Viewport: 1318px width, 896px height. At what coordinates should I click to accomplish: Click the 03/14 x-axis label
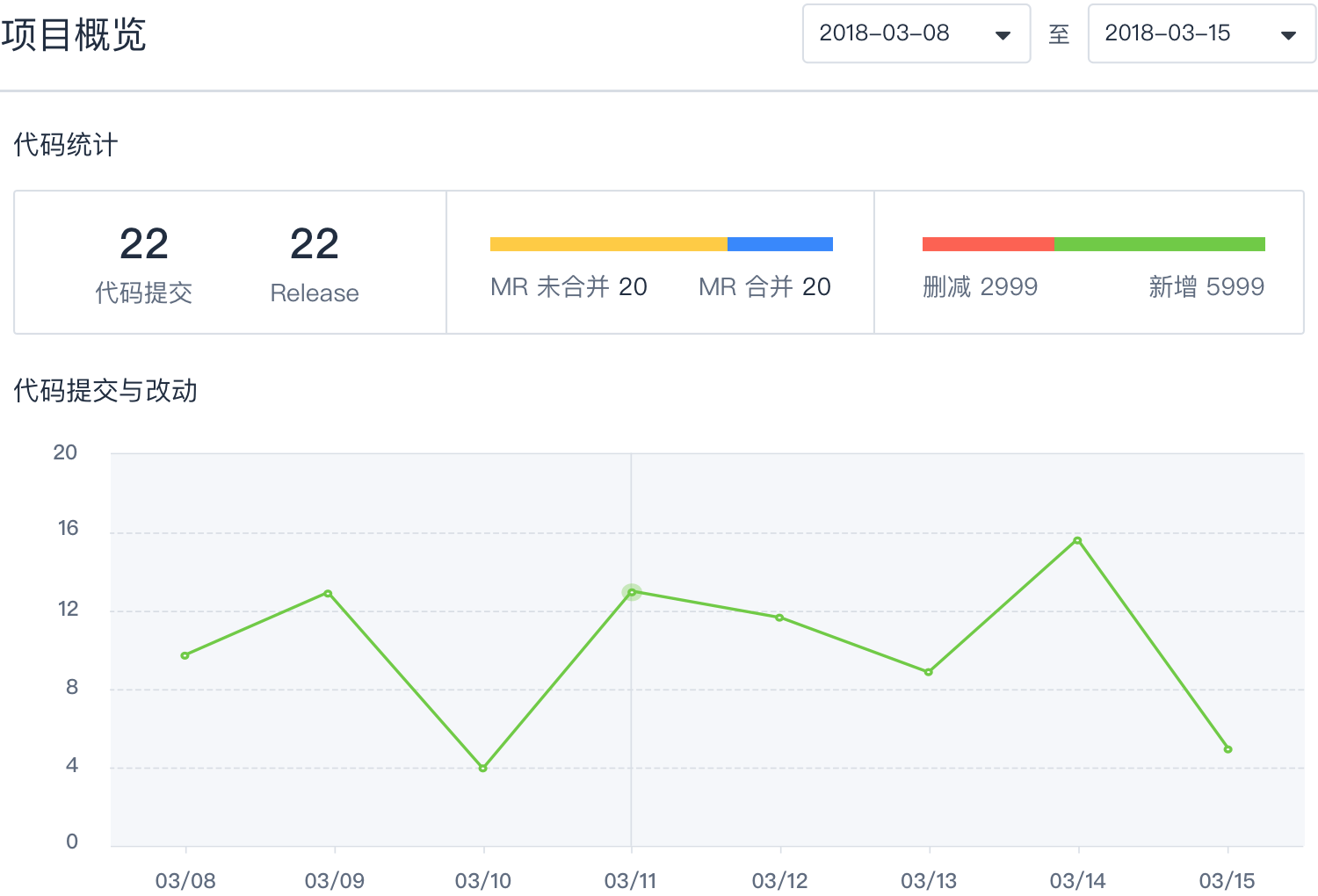[x=1078, y=880]
